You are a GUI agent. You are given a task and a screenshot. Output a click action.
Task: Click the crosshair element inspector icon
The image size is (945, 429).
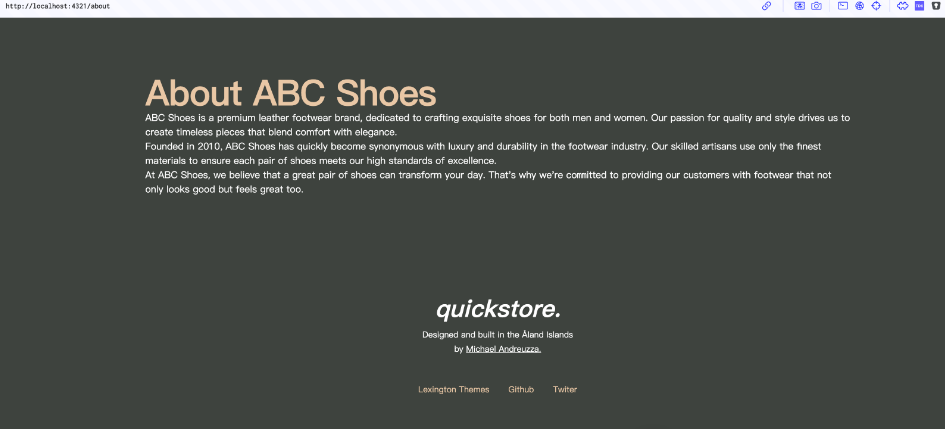point(876,6)
